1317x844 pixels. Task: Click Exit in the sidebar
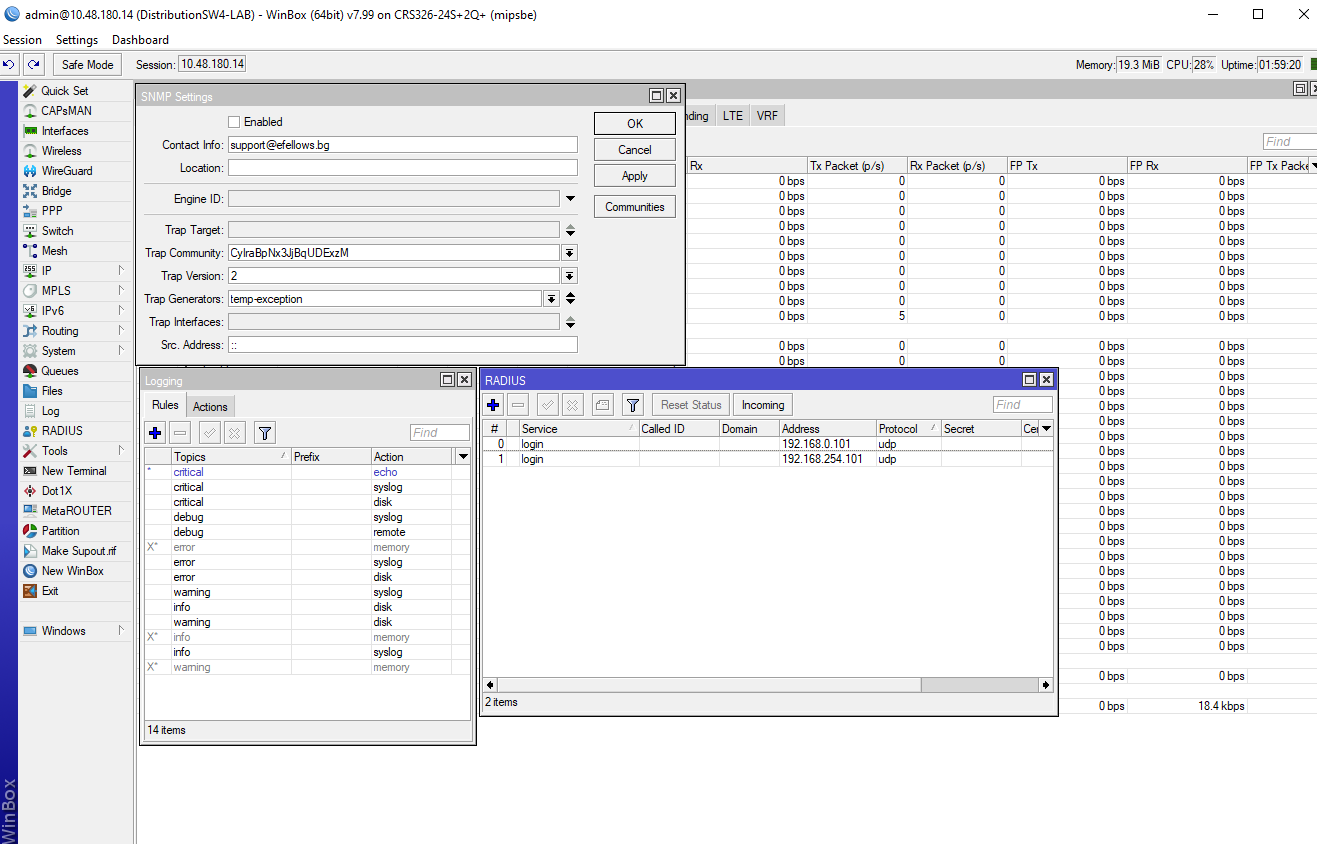coord(50,591)
